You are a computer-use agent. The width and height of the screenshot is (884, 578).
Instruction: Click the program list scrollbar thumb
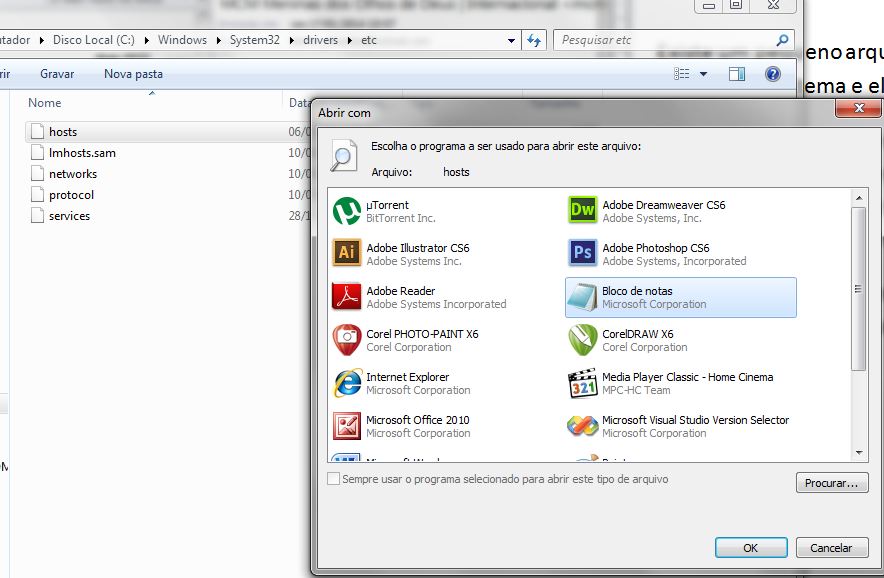click(858, 289)
